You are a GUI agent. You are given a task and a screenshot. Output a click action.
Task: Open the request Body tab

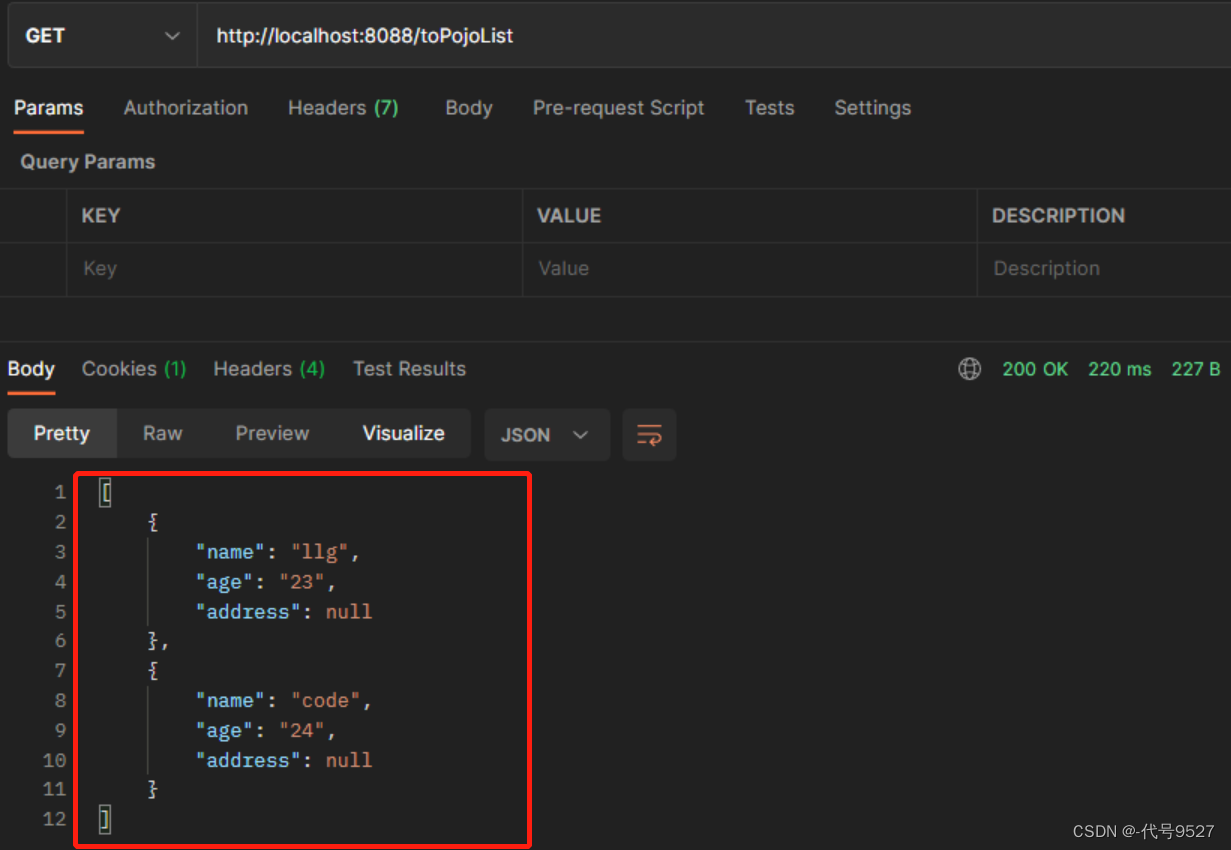coord(469,108)
